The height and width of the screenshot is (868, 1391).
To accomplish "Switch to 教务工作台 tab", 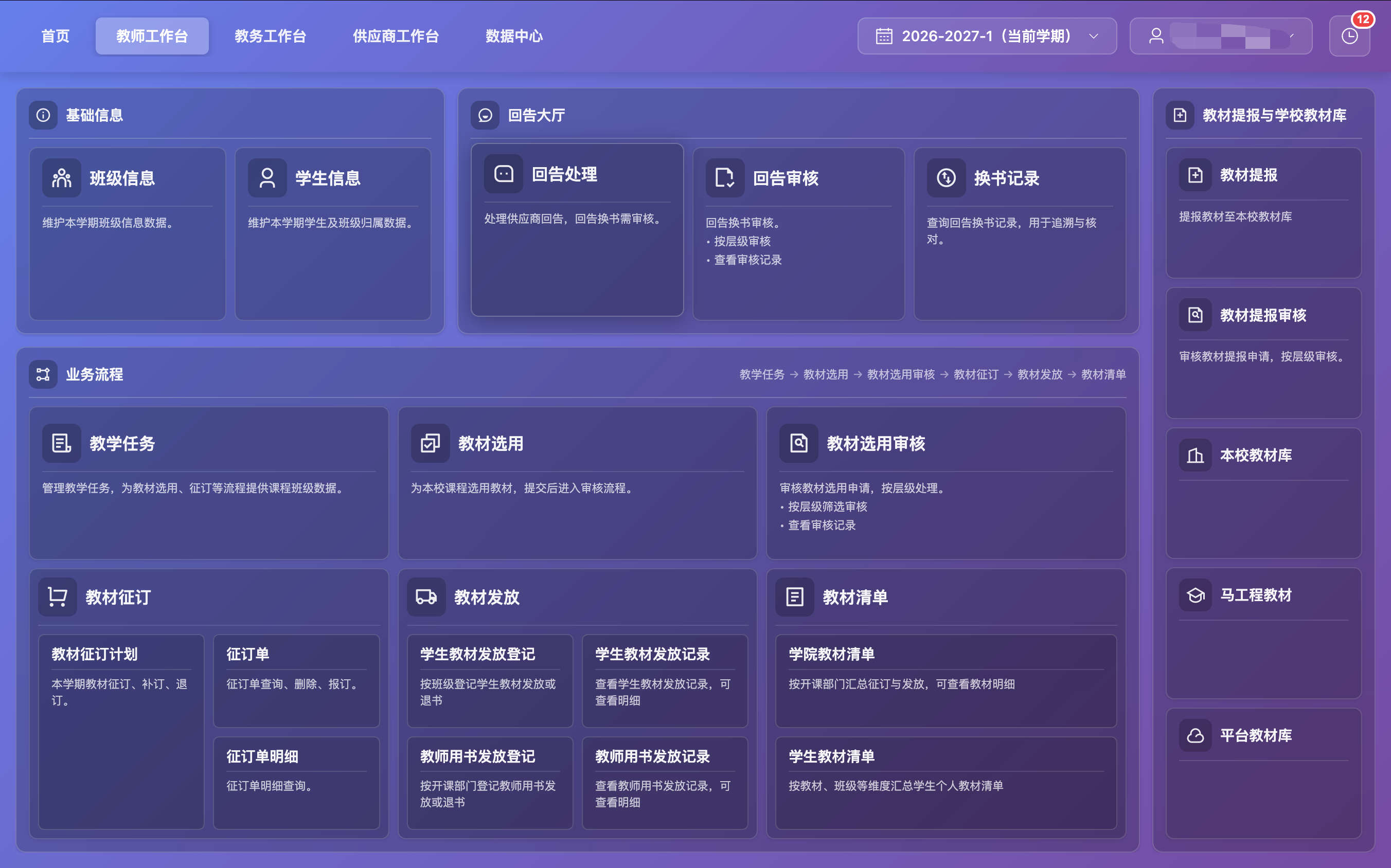I will (270, 36).
